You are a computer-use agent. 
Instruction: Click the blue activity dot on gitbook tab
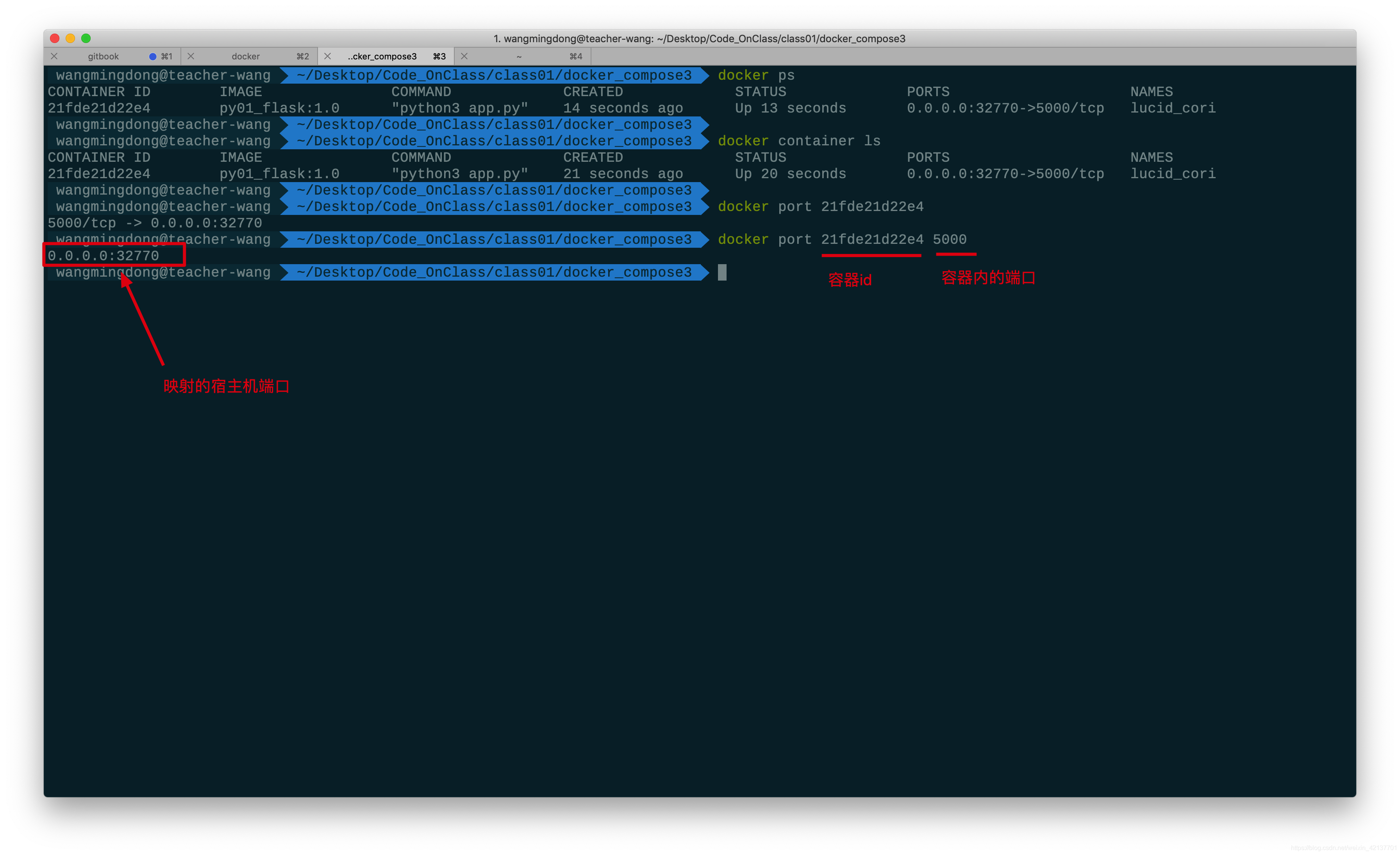pyautogui.click(x=152, y=56)
